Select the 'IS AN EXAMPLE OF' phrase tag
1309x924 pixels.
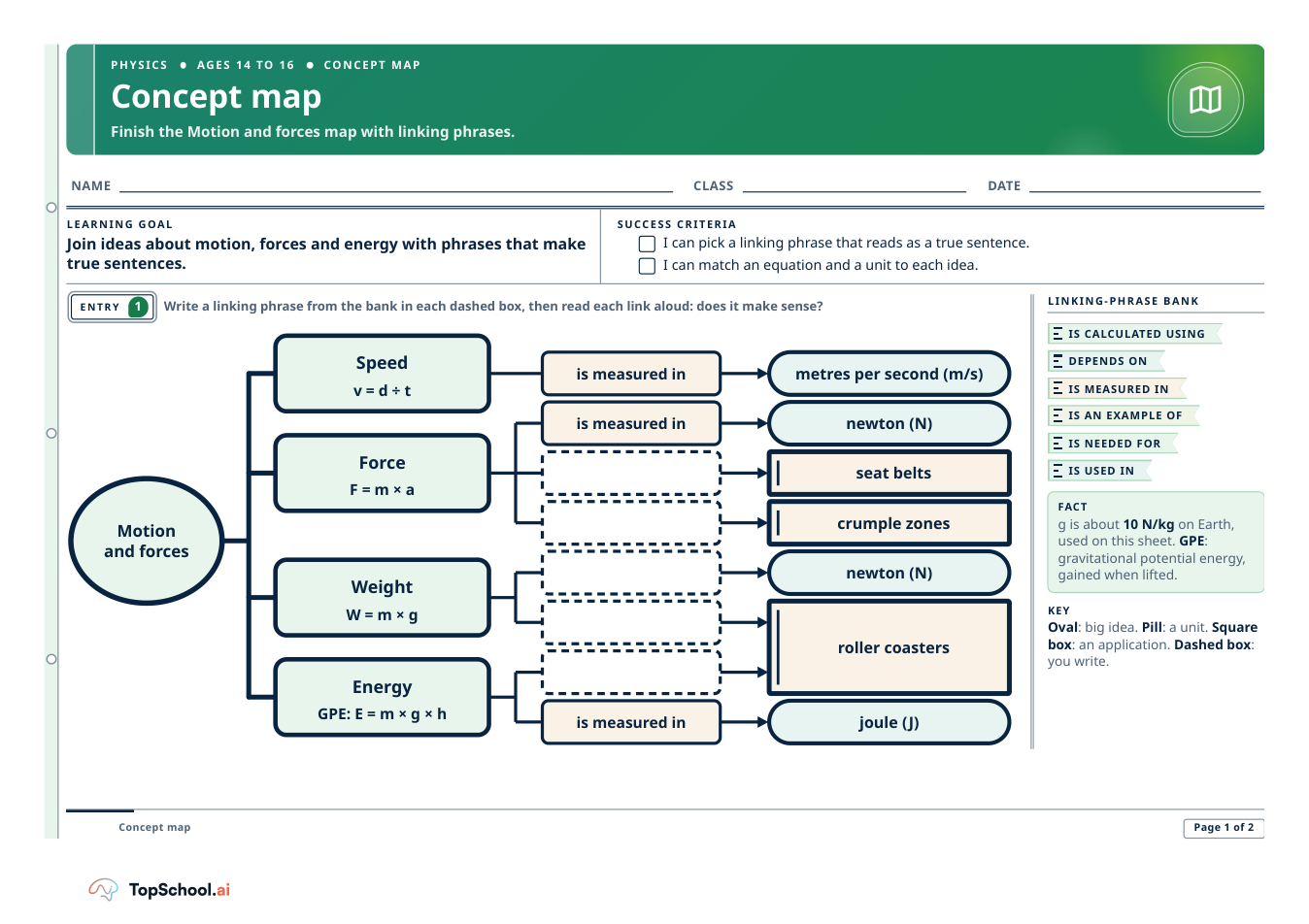pos(1124,415)
